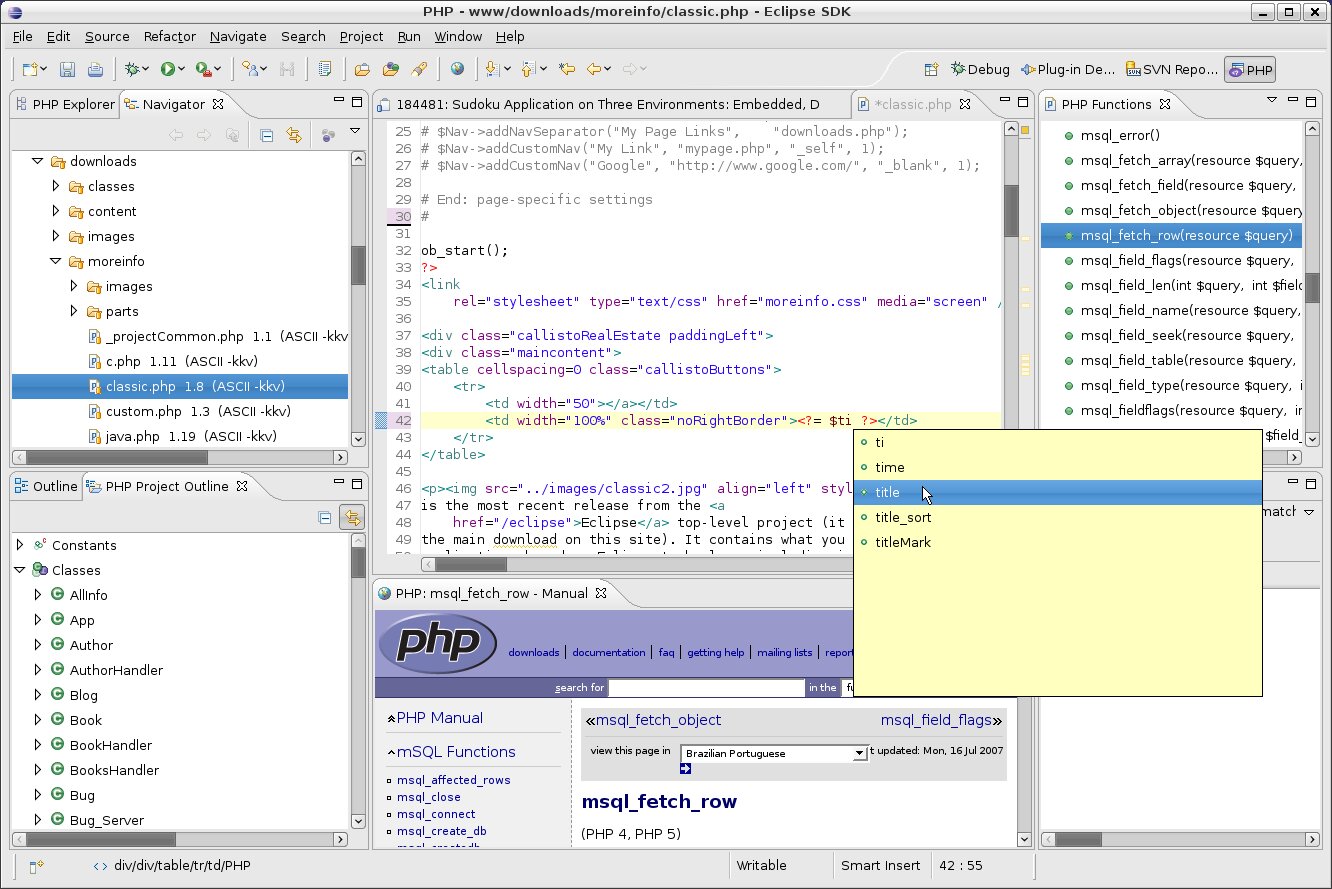Click the Navigator vertical scrollbar thumb
The height and width of the screenshot is (889, 1332).
click(x=358, y=266)
